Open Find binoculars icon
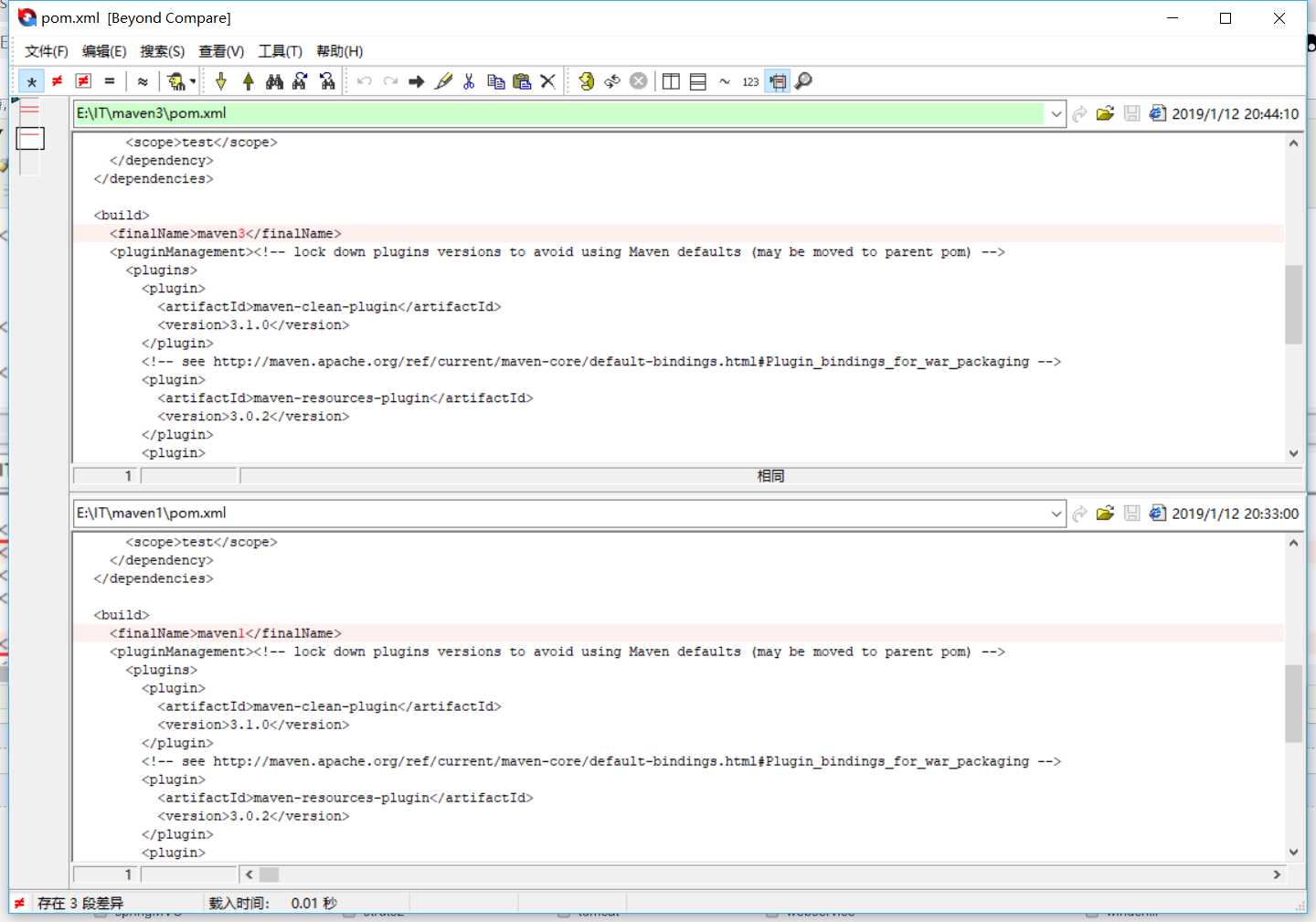1316x922 pixels. pyautogui.click(x=274, y=81)
